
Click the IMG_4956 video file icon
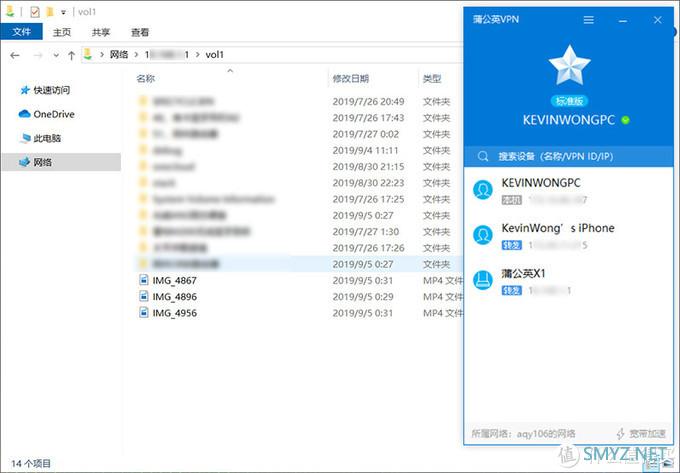point(143,312)
